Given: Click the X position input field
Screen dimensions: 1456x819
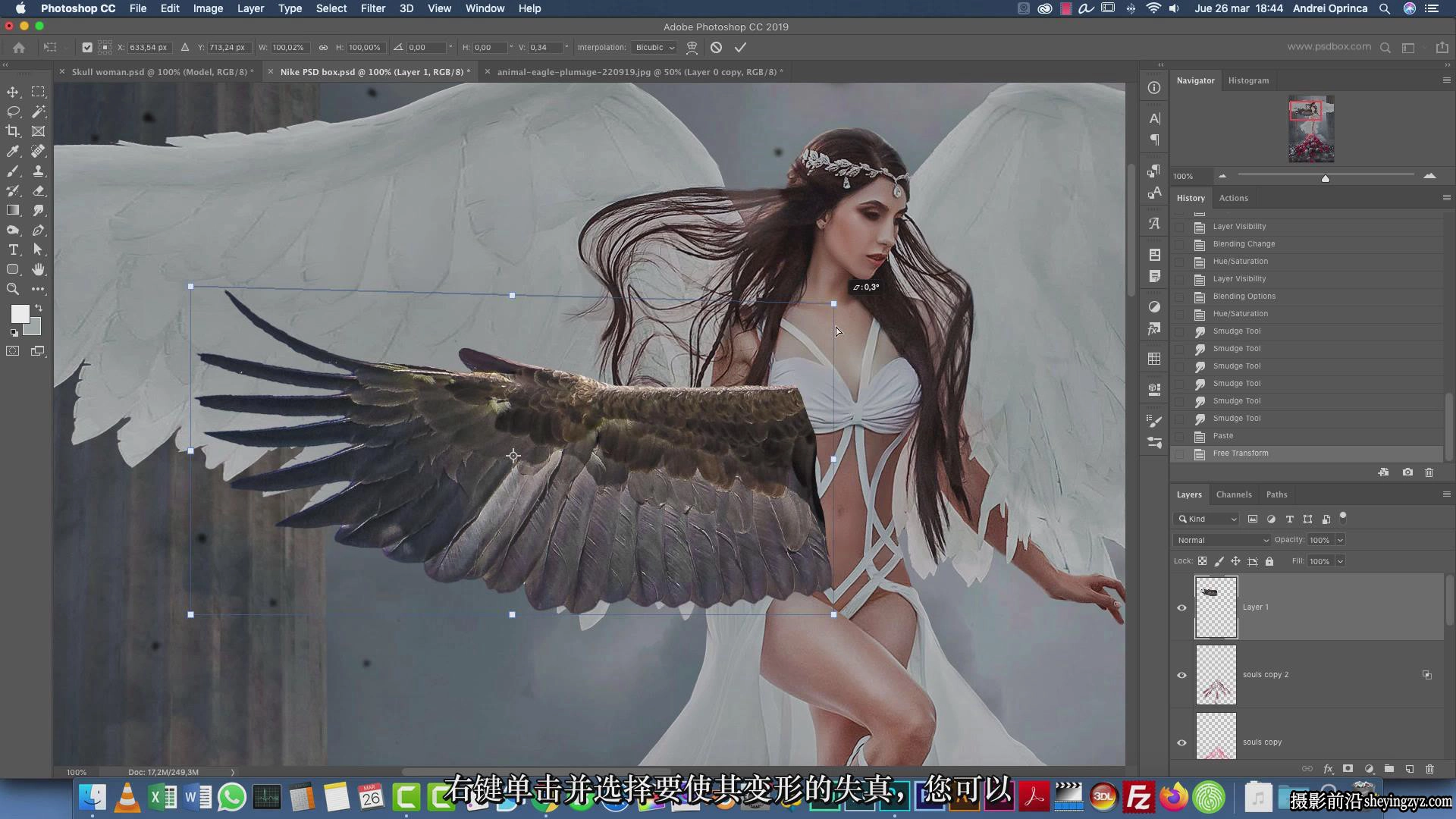Looking at the screenshot, I should pyautogui.click(x=149, y=47).
